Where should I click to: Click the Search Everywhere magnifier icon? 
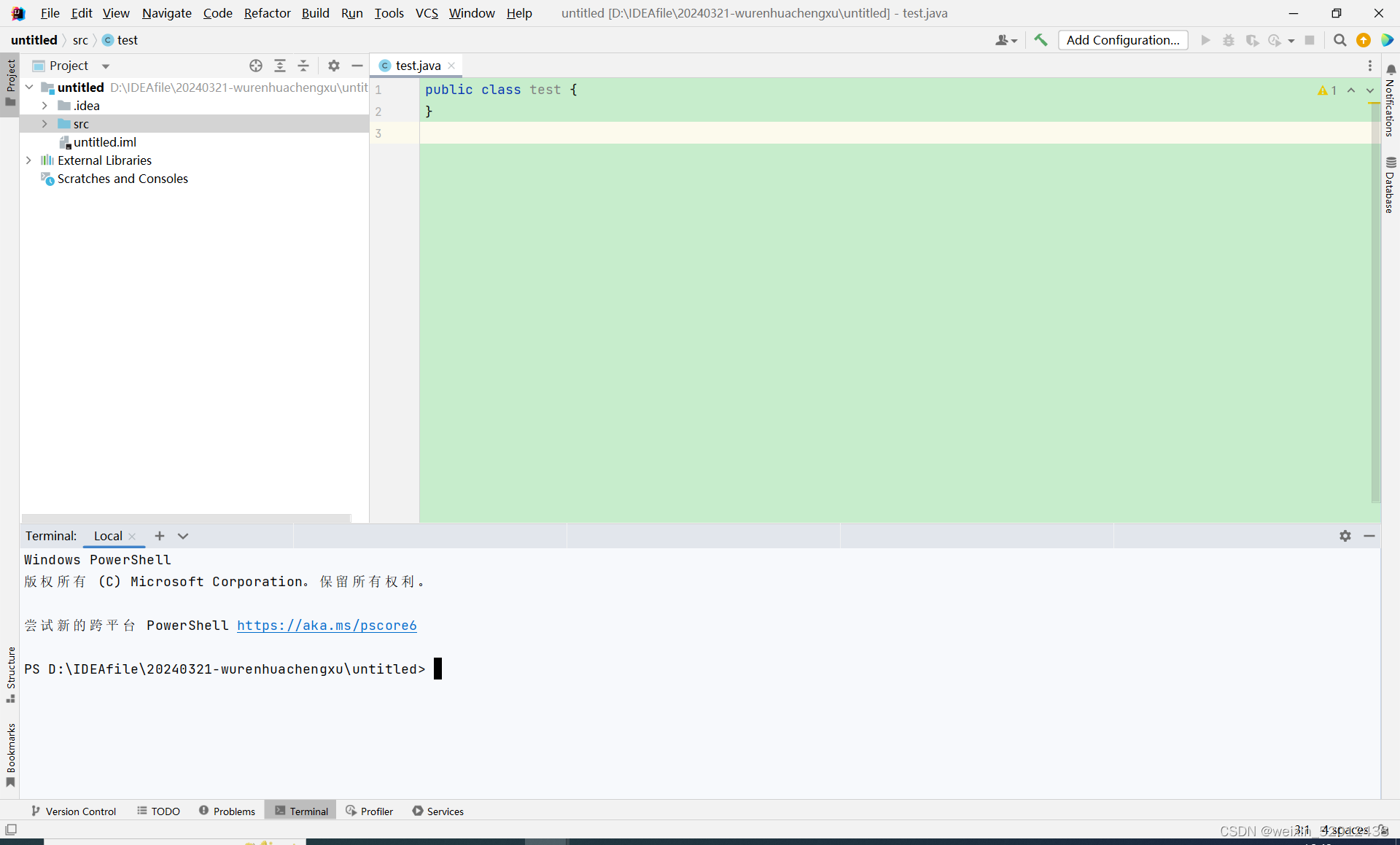pos(1339,40)
